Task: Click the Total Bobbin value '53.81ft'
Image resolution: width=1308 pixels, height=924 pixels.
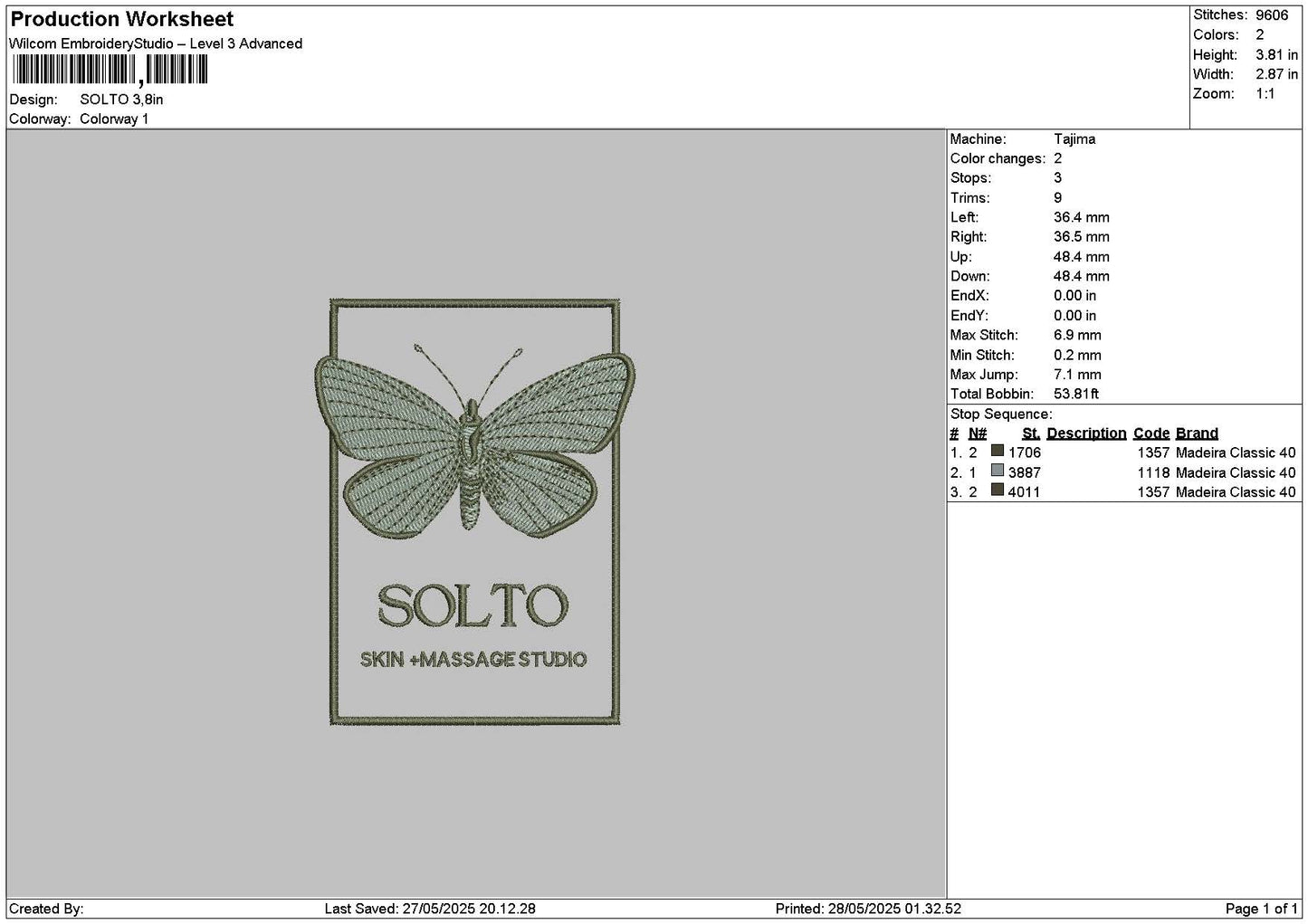Action: (1076, 395)
